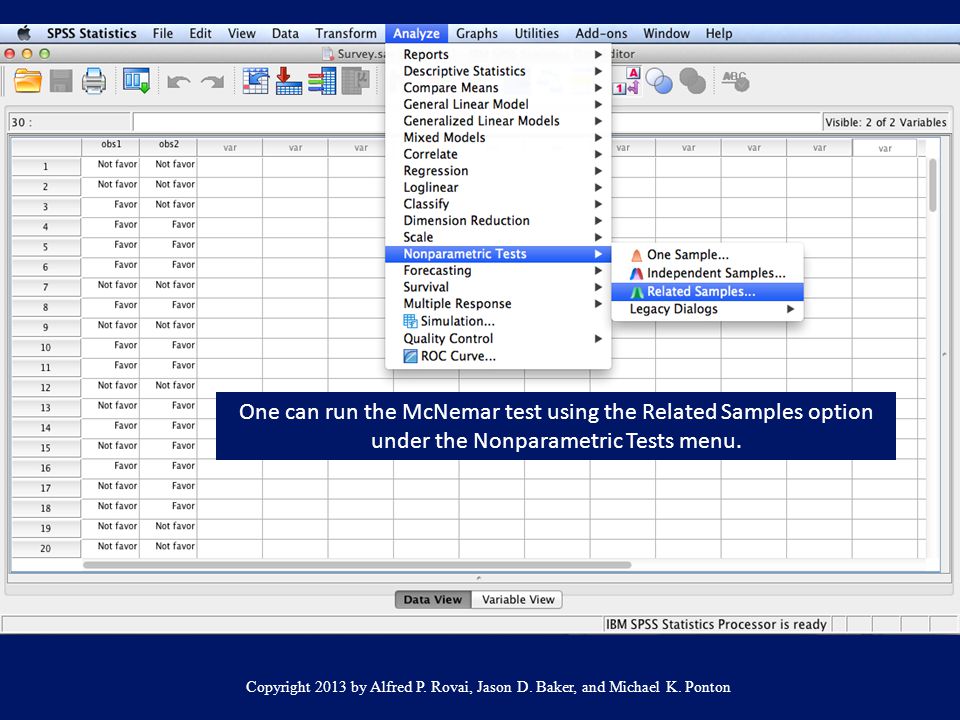Expand the Mixed Models submenu
Screen dimensions: 960x720
pyautogui.click(x=498, y=137)
